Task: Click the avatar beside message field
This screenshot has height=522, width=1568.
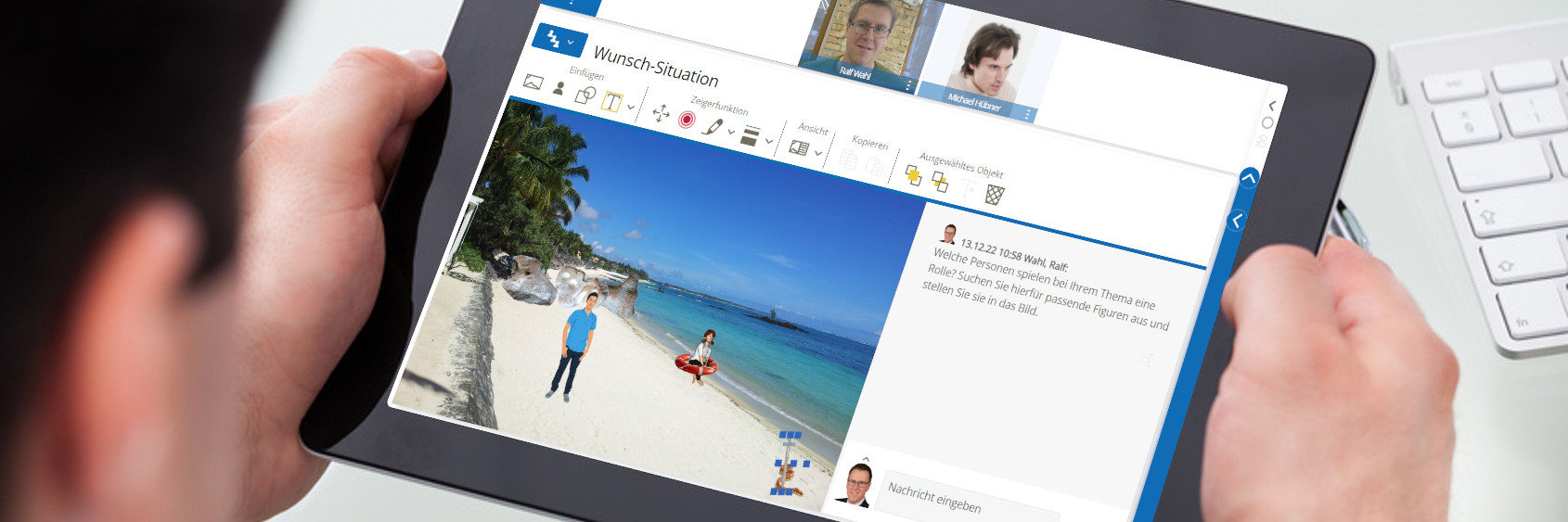Action: (855, 485)
